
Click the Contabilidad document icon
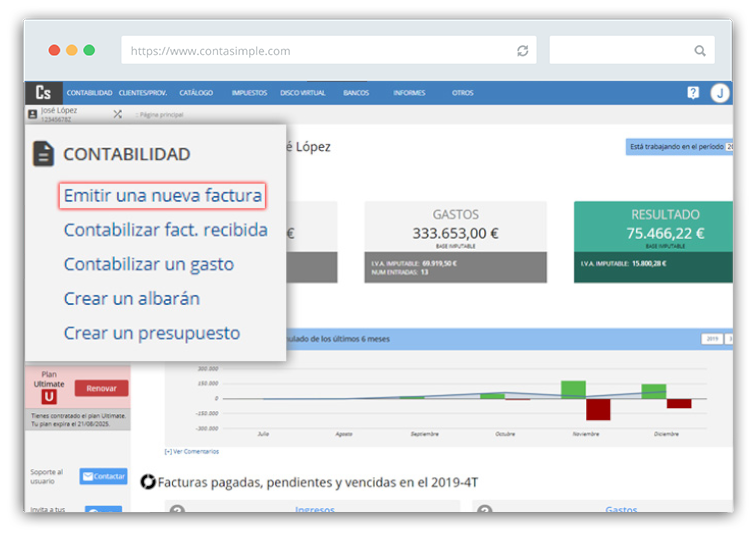(x=43, y=154)
